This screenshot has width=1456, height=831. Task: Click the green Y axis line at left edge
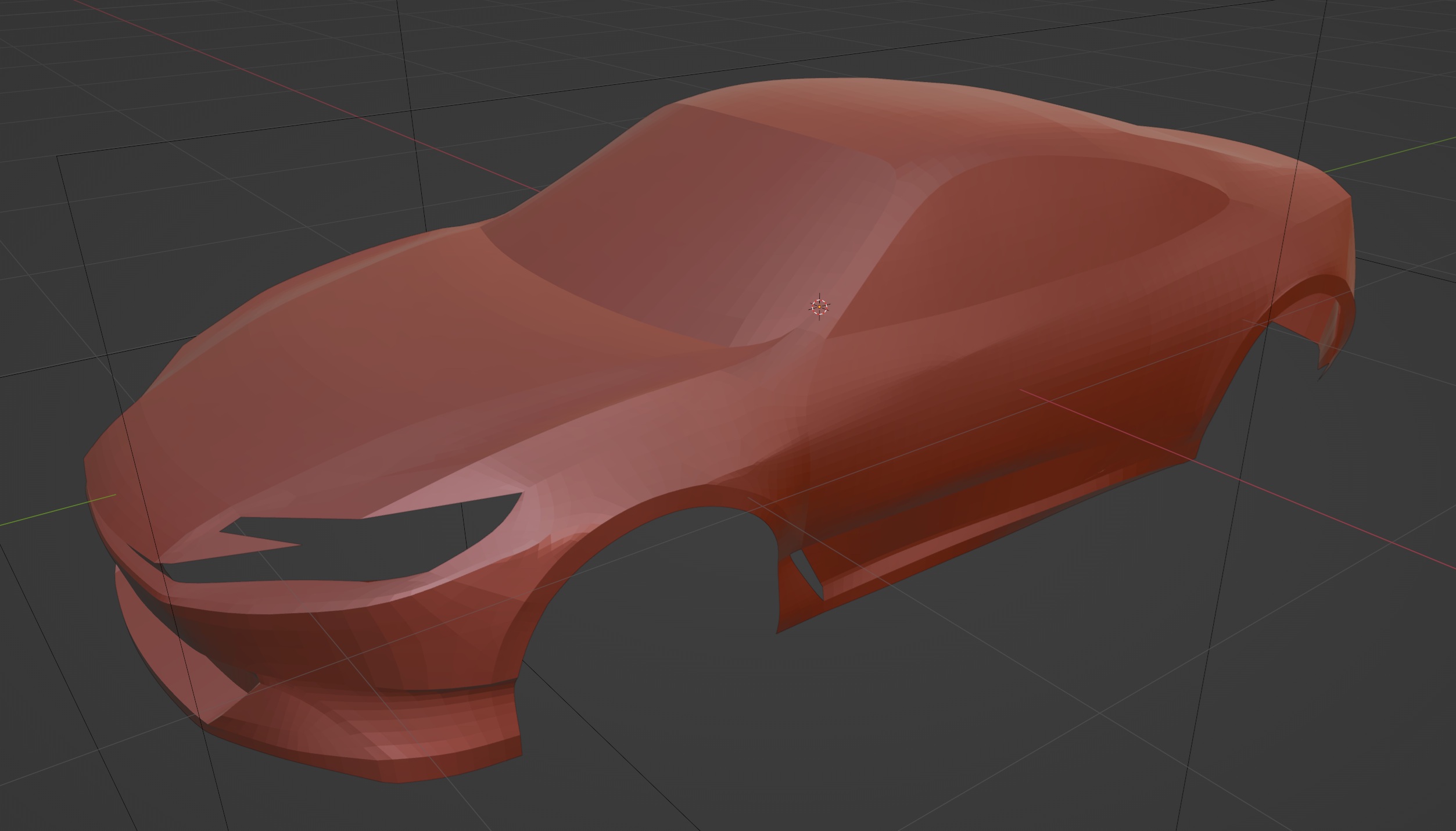[35, 517]
